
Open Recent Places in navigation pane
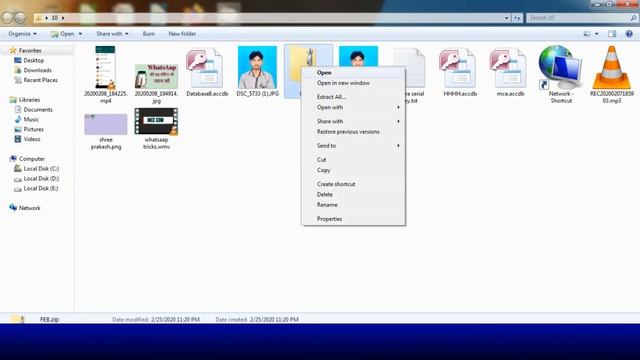click(x=40, y=80)
